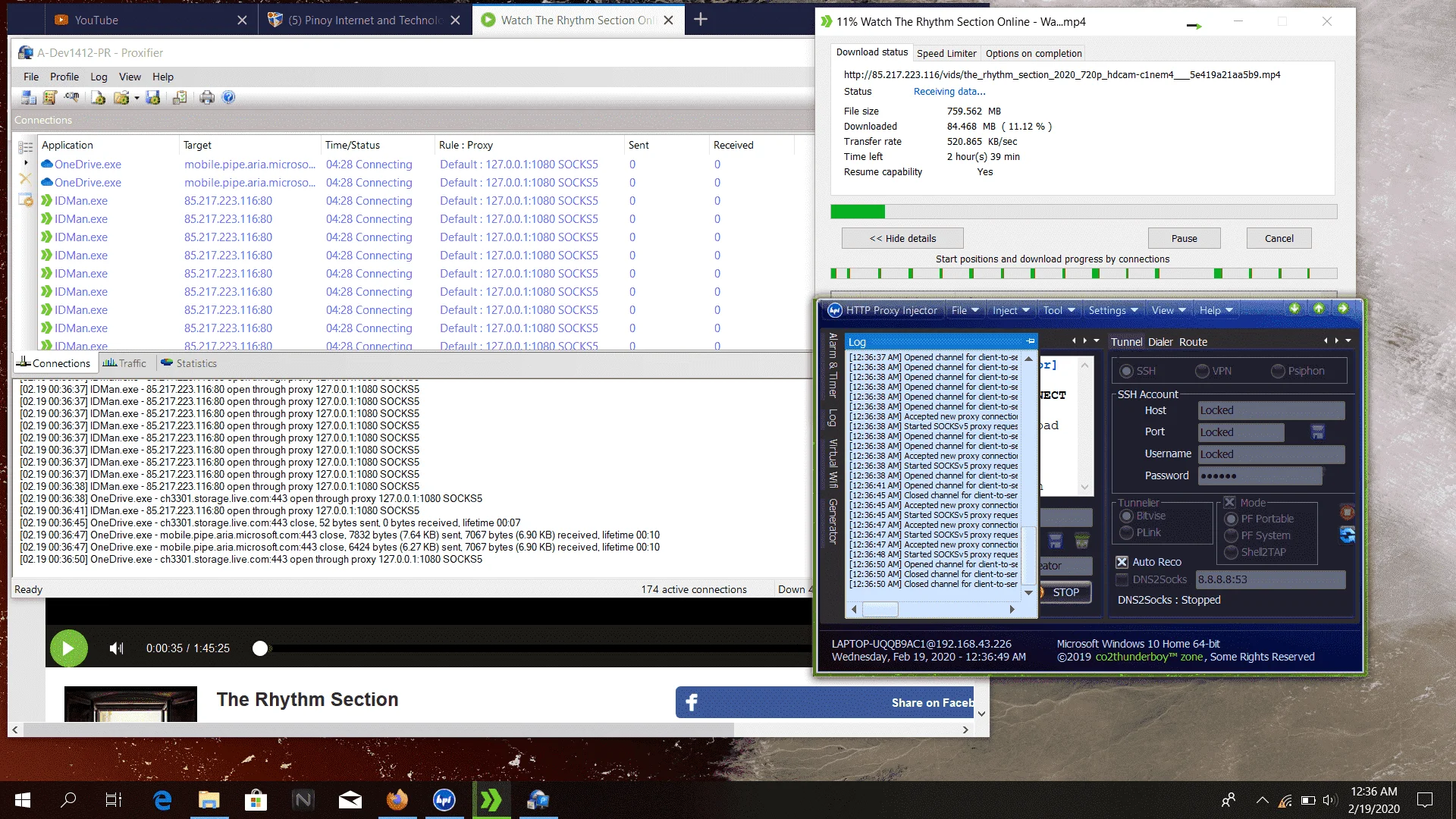This screenshot has width=1456, height=819.
Task: Open Profile menu in Proxifier
Action: [x=64, y=77]
